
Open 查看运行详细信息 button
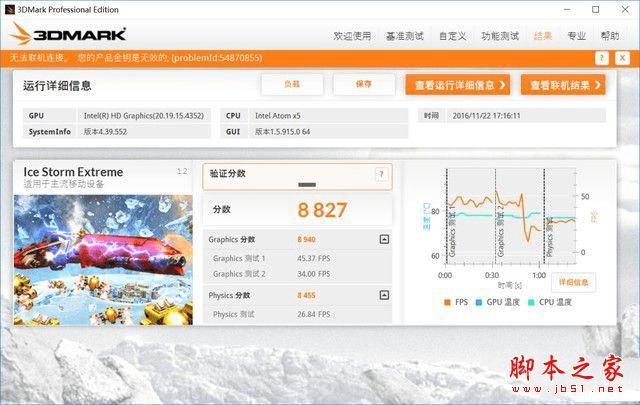click(458, 85)
